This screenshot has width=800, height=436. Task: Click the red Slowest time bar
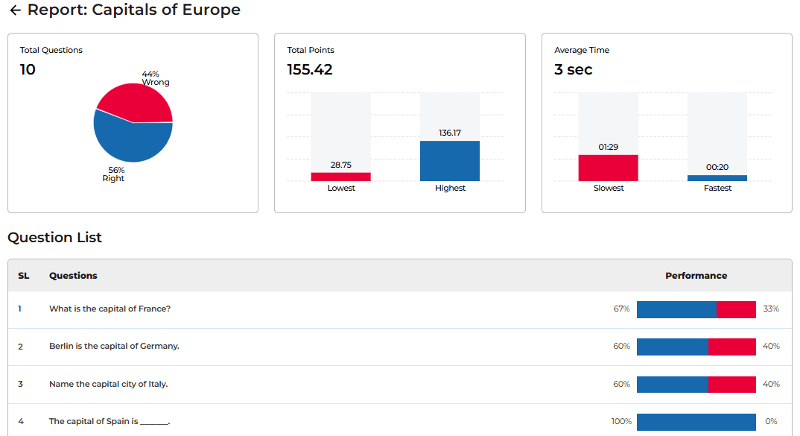coord(608,168)
